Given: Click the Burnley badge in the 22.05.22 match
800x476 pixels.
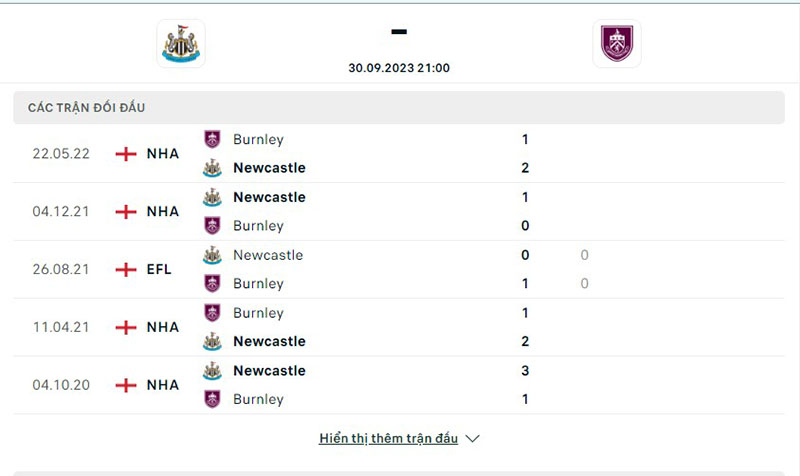Looking at the screenshot, I should tap(212, 139).
